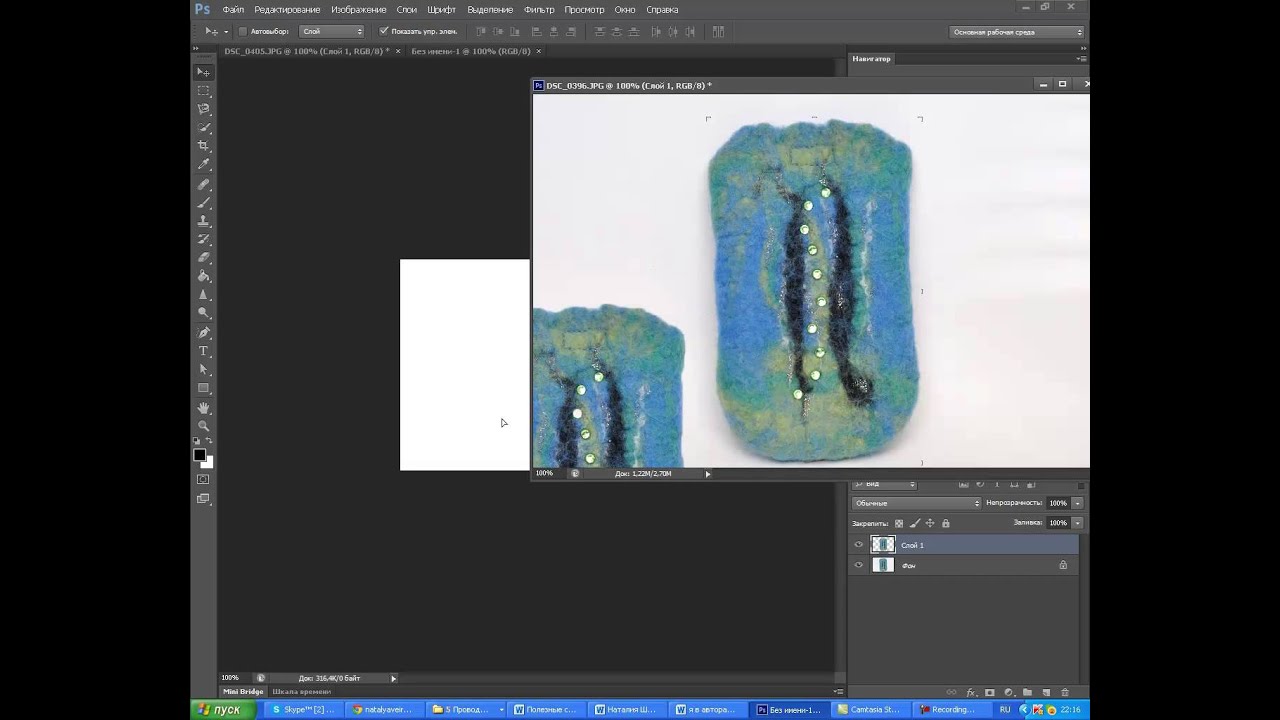Open the Основная рабочая среда workspace dropdown
The image size is (1280, 720).
pyautogui.click(x=1016, y=32)
